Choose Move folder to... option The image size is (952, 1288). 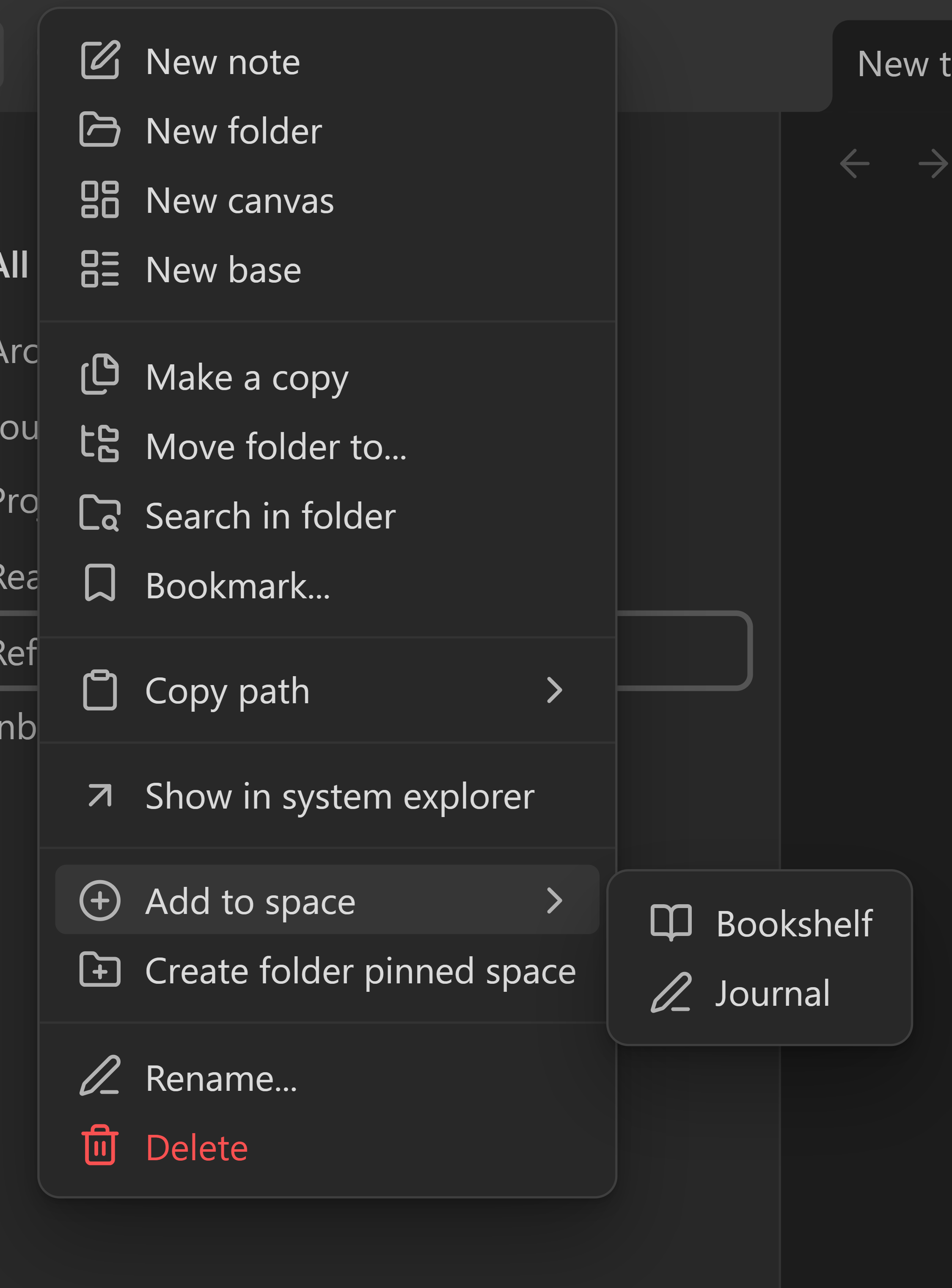[327, 446]
